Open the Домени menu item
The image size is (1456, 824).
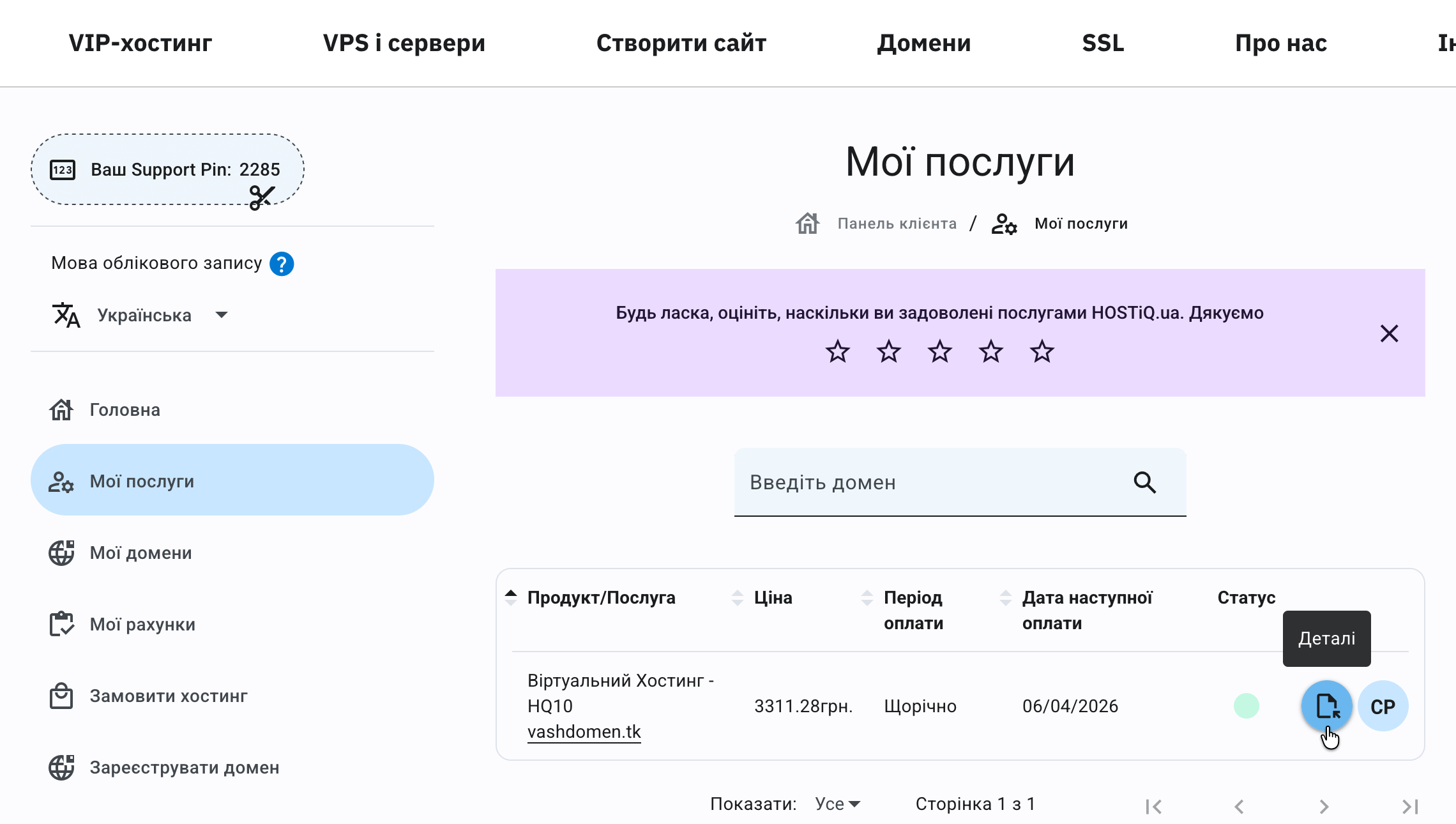[925, 43]
